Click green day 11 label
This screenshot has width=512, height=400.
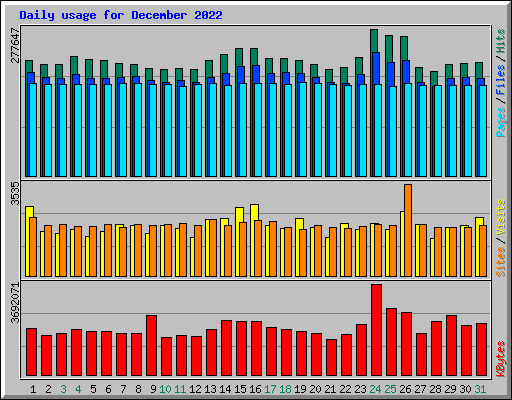click(180, 389)
